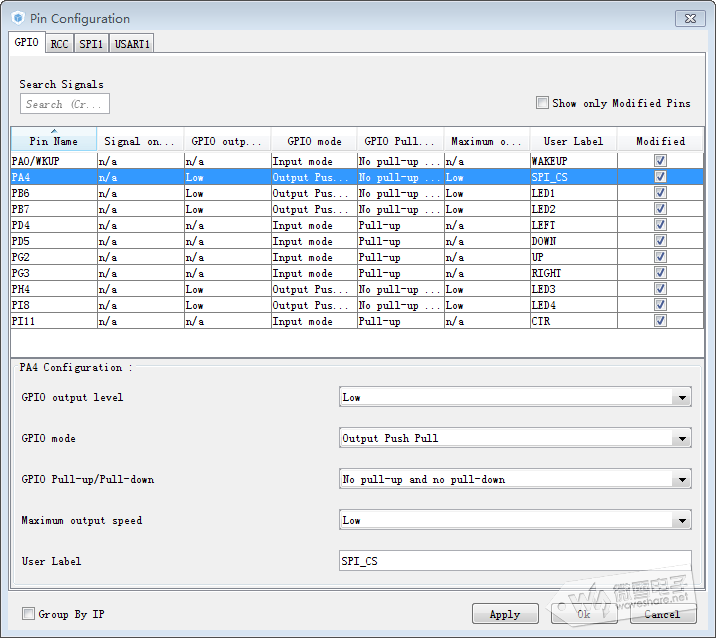Edit the User Label text field
Image resolution: width=716 pixels, height=638 pixels.
514,561
